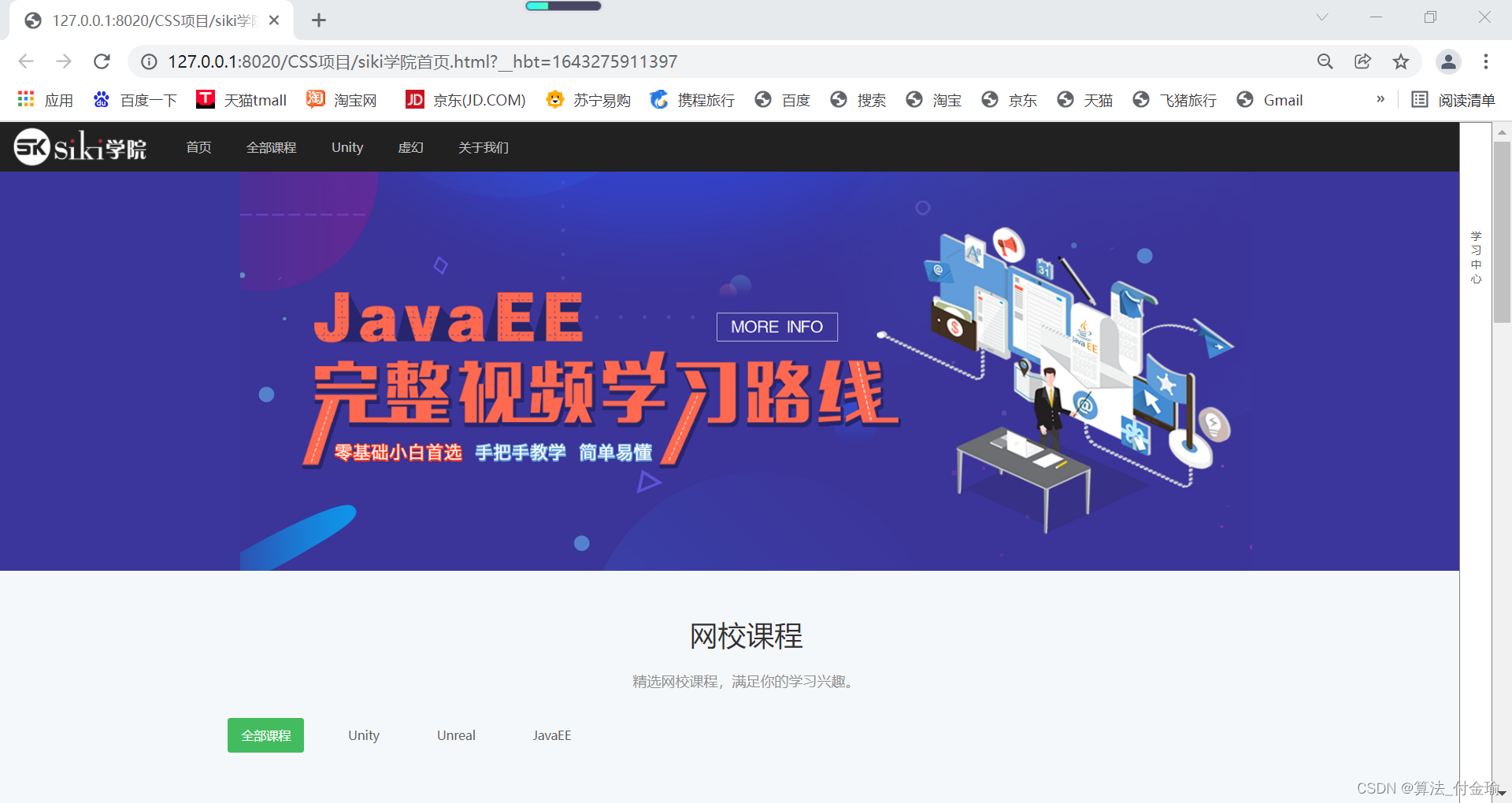The image size is (1512, 803).
Task: Click the MORE INFO banner button
Action: (x=776, y=327)
